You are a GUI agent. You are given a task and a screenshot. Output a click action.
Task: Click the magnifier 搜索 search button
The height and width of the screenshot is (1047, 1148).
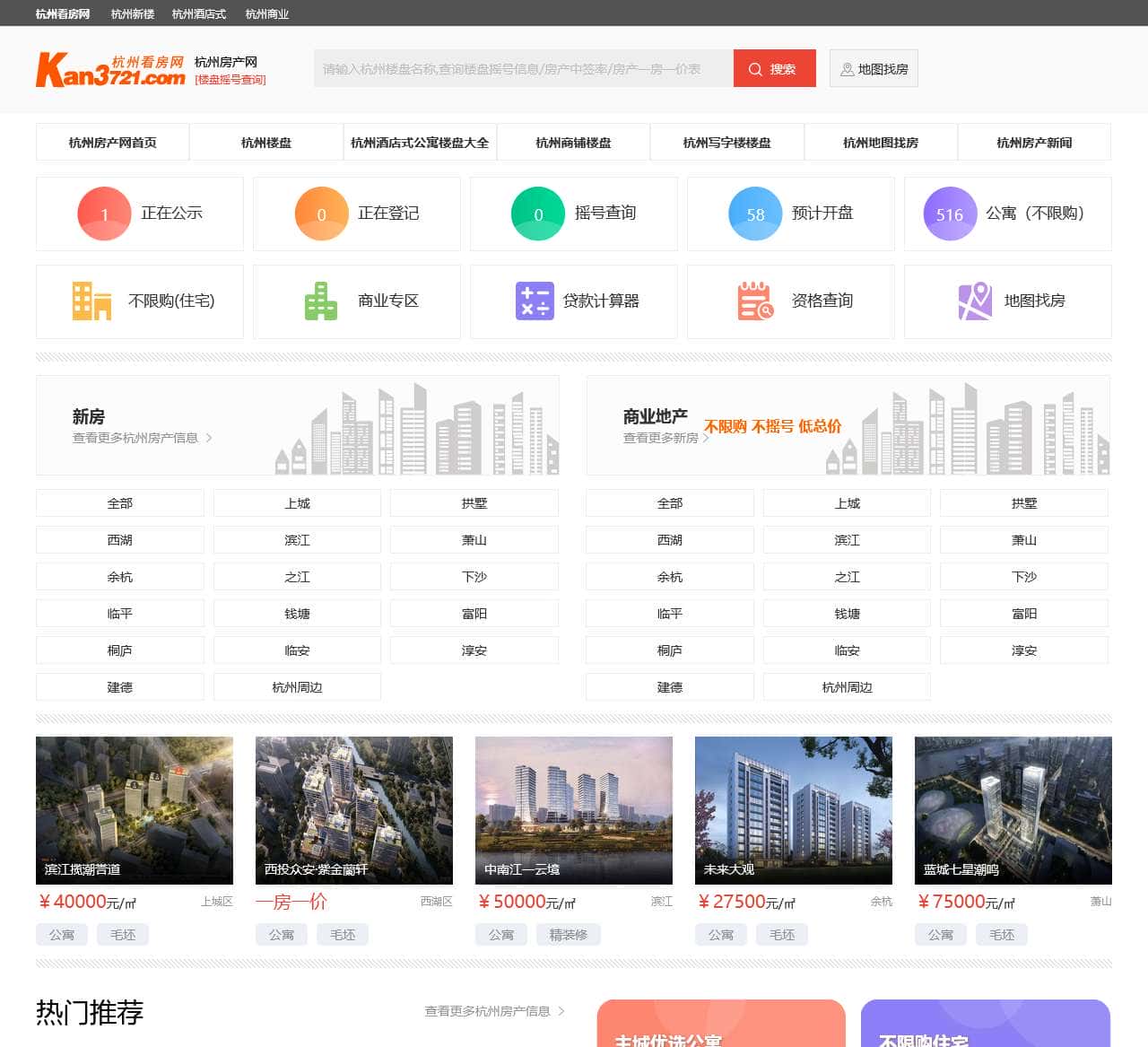(773, 68)
